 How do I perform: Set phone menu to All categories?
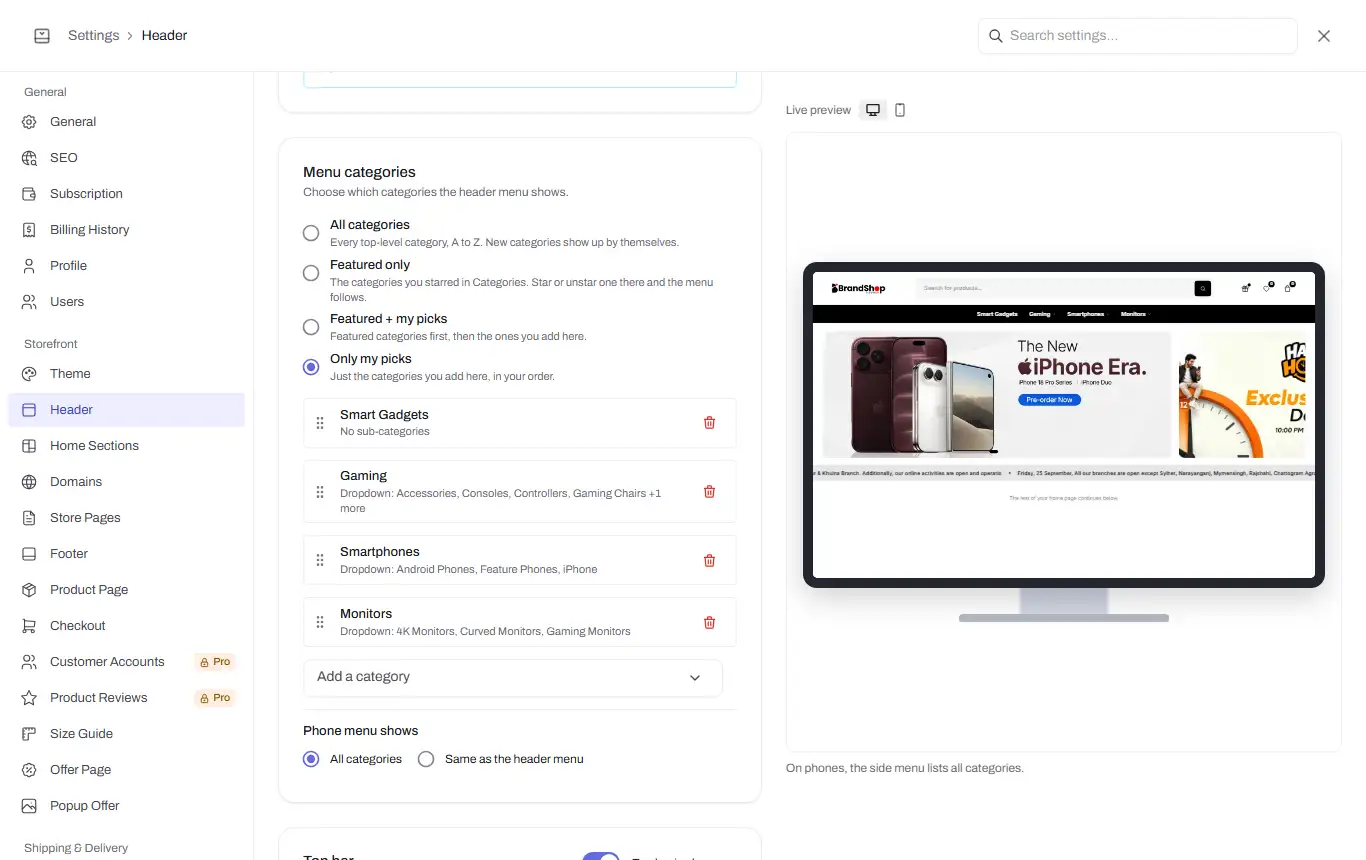[x=311, y=759]
